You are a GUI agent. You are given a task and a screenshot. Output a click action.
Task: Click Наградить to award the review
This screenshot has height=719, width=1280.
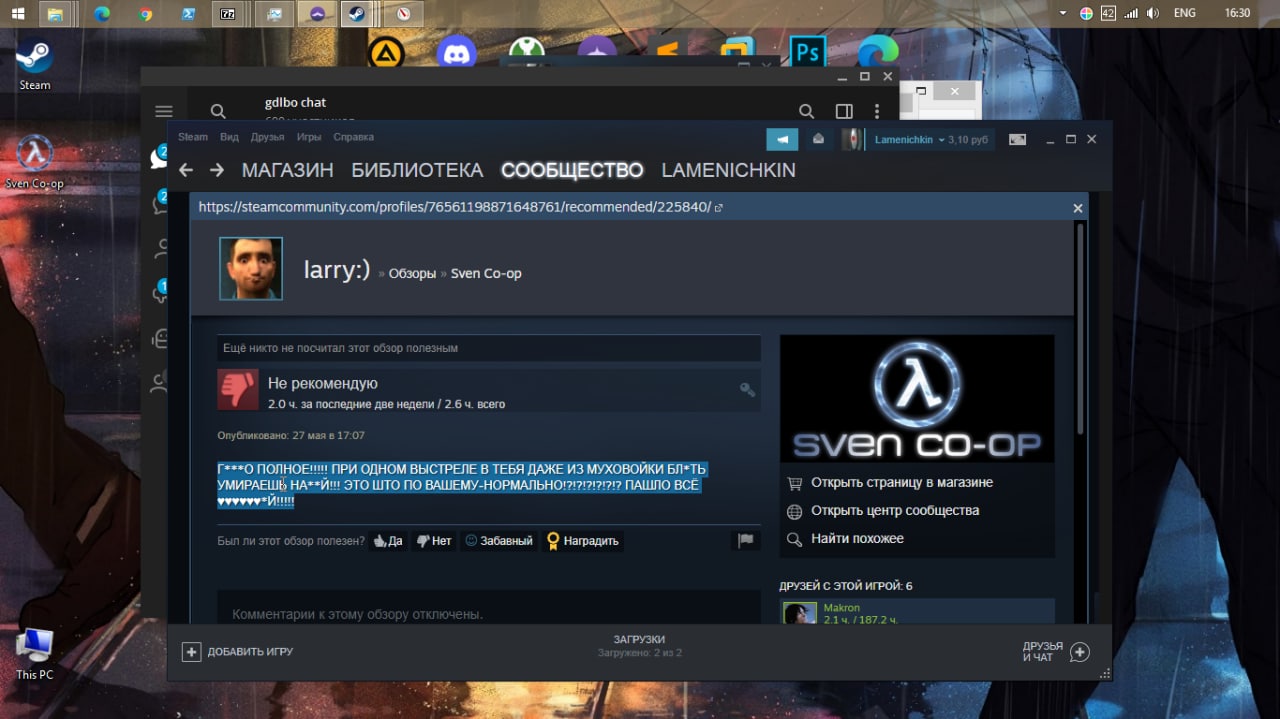pyautogui.click(x=583, y=541)
